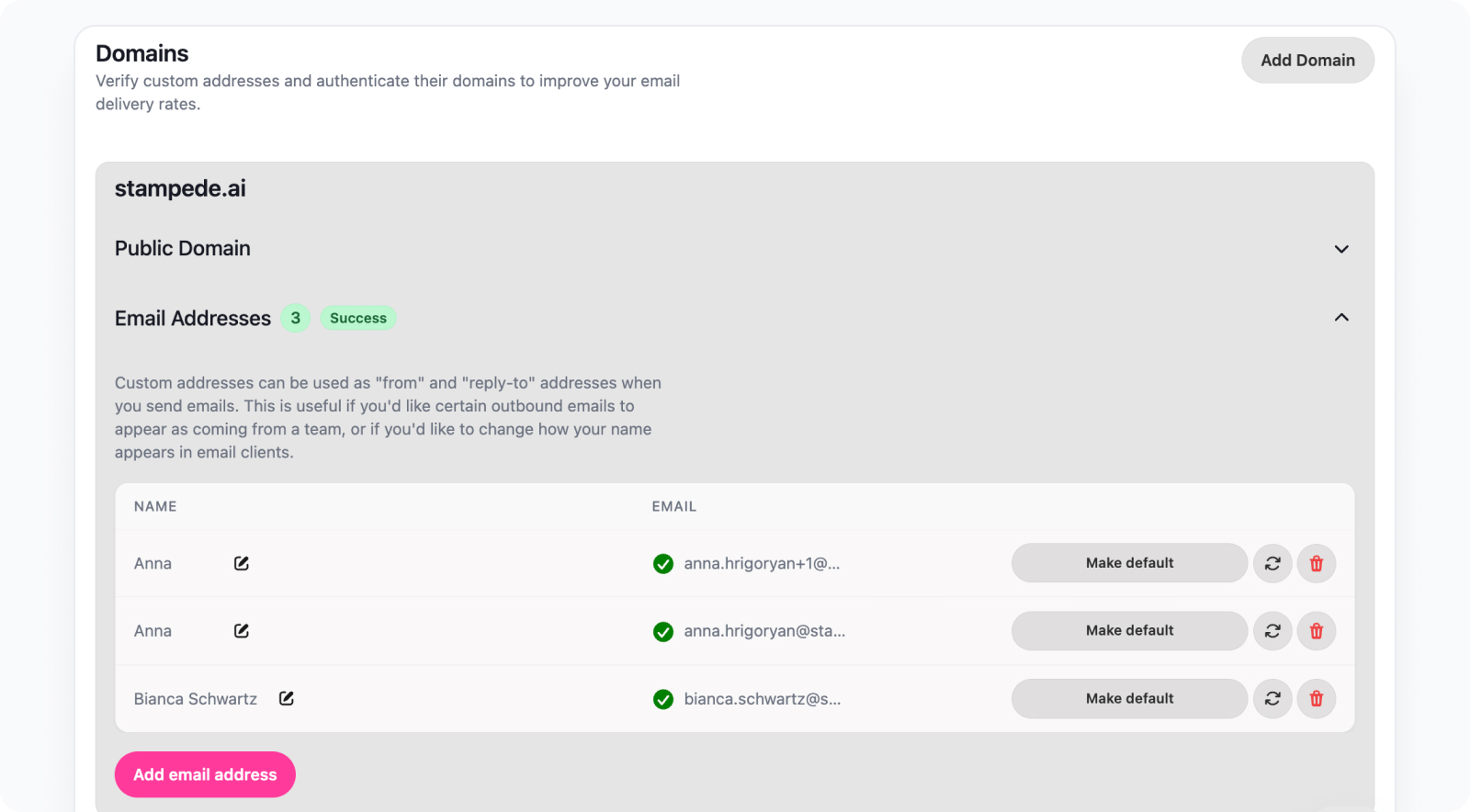Click the EMAIL column header

pos(674,506)
